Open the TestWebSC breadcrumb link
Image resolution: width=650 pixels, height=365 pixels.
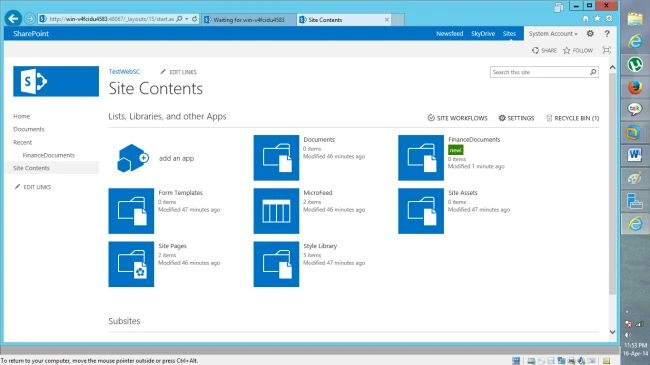[124, 71]
